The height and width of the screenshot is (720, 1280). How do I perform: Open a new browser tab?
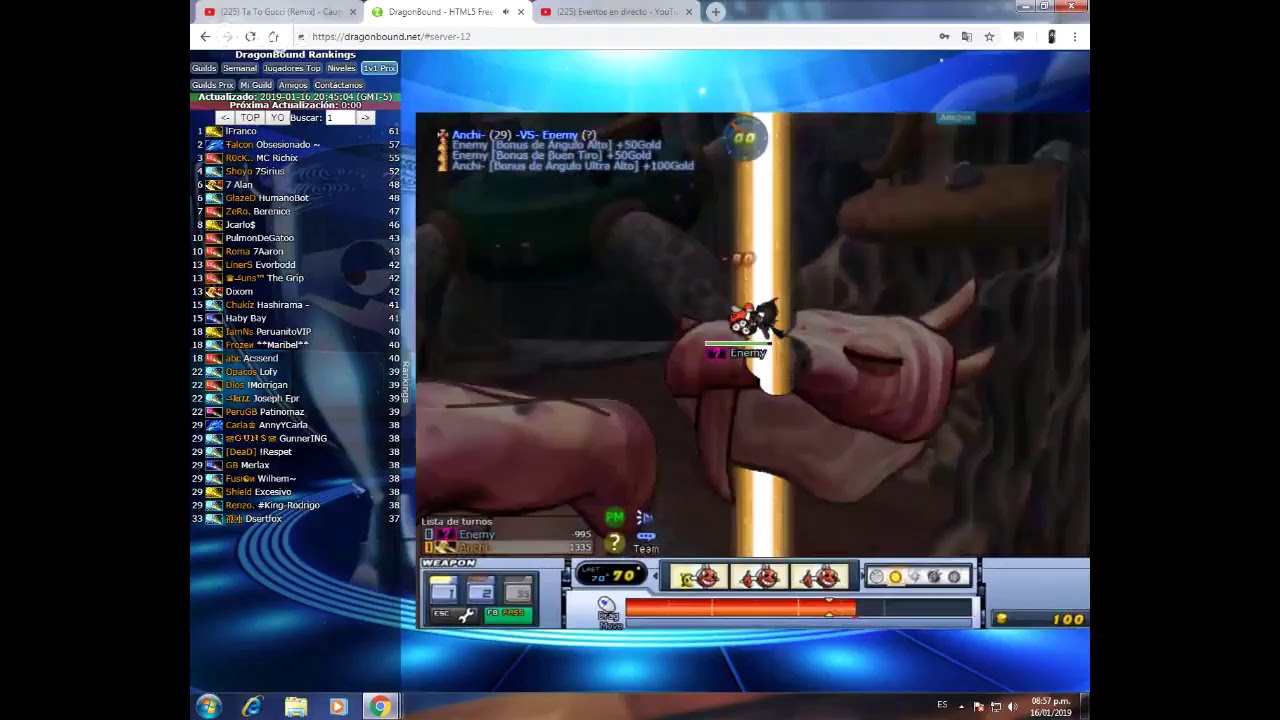coord(715,12)
